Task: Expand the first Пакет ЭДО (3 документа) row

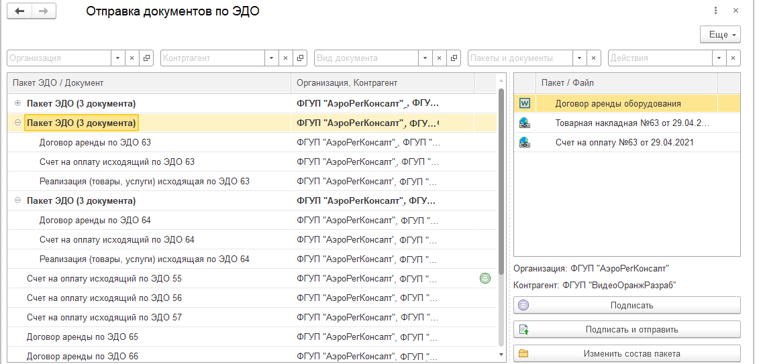Action: pos(18,103)
